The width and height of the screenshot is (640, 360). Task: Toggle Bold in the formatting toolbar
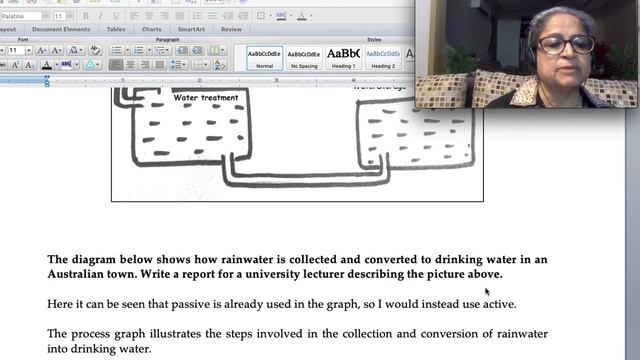pyautogui.click(x=86, y=16)
